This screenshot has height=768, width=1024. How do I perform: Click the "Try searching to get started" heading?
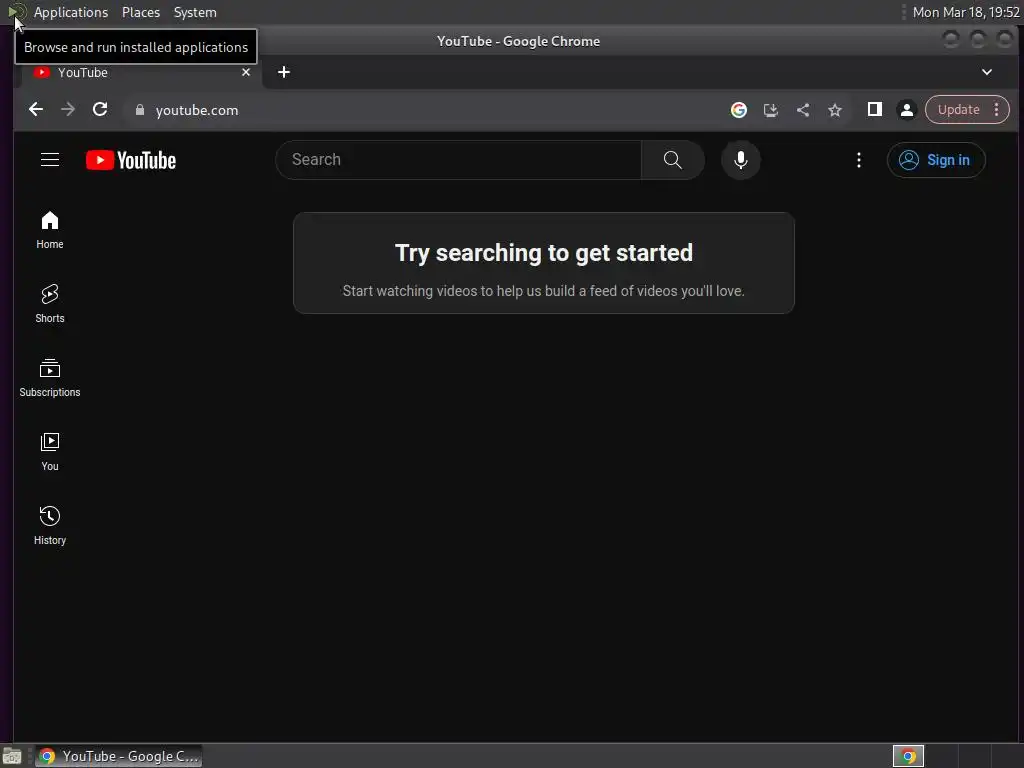[543, 253]
